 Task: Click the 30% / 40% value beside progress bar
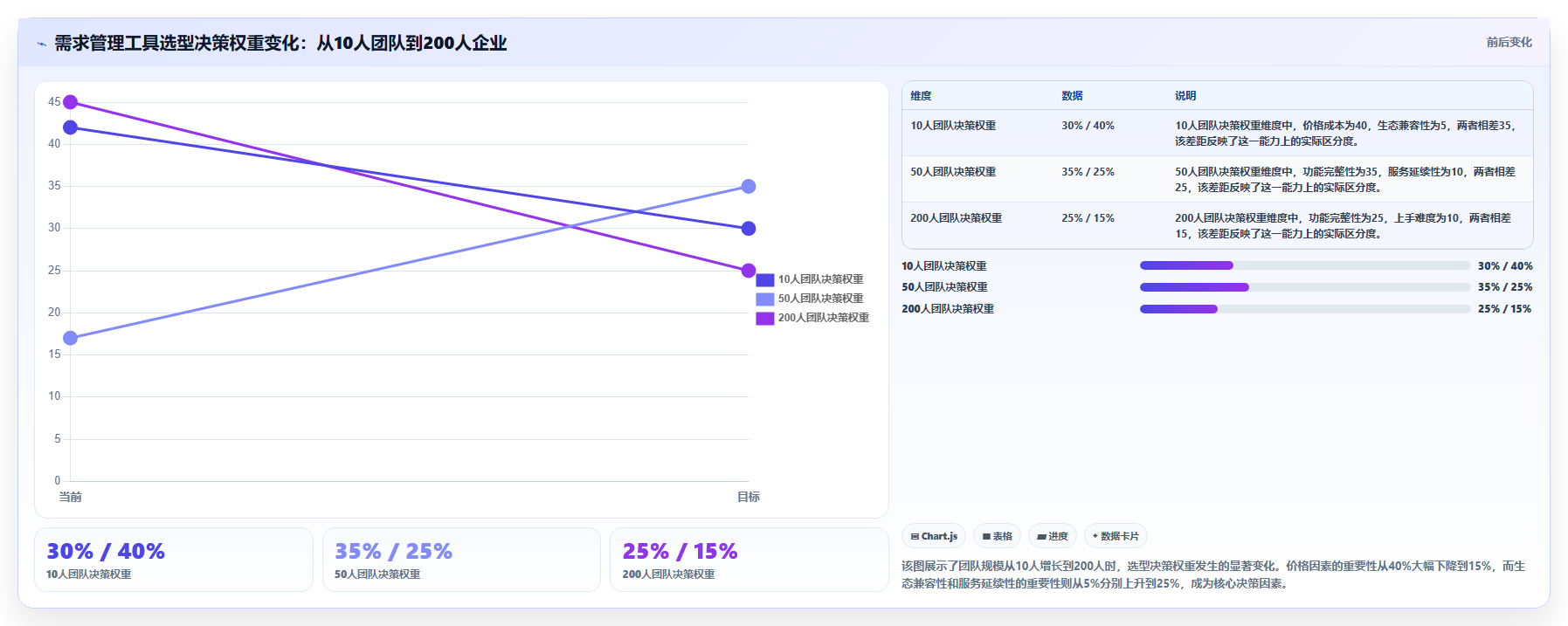pos(1505,266)
